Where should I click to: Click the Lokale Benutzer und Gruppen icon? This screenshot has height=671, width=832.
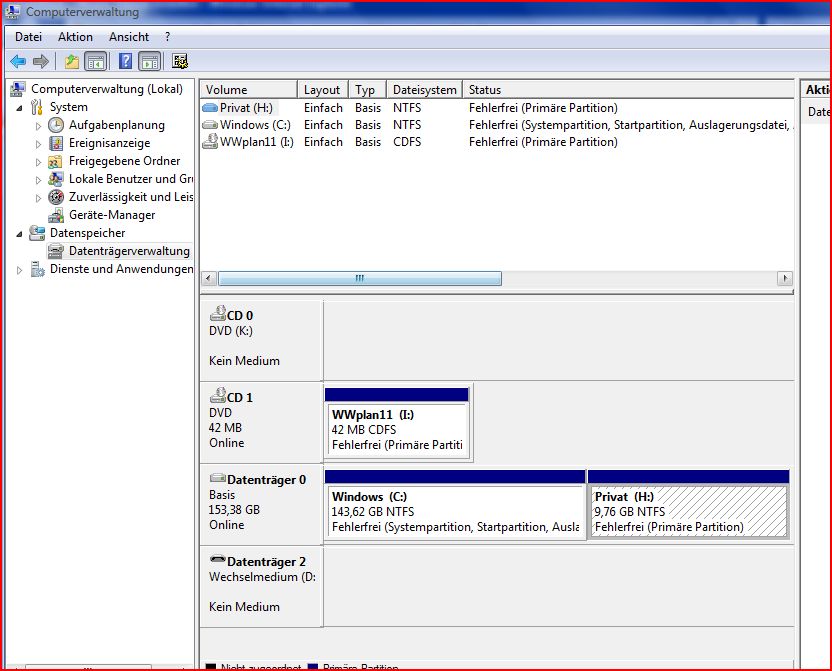(56, 179)
